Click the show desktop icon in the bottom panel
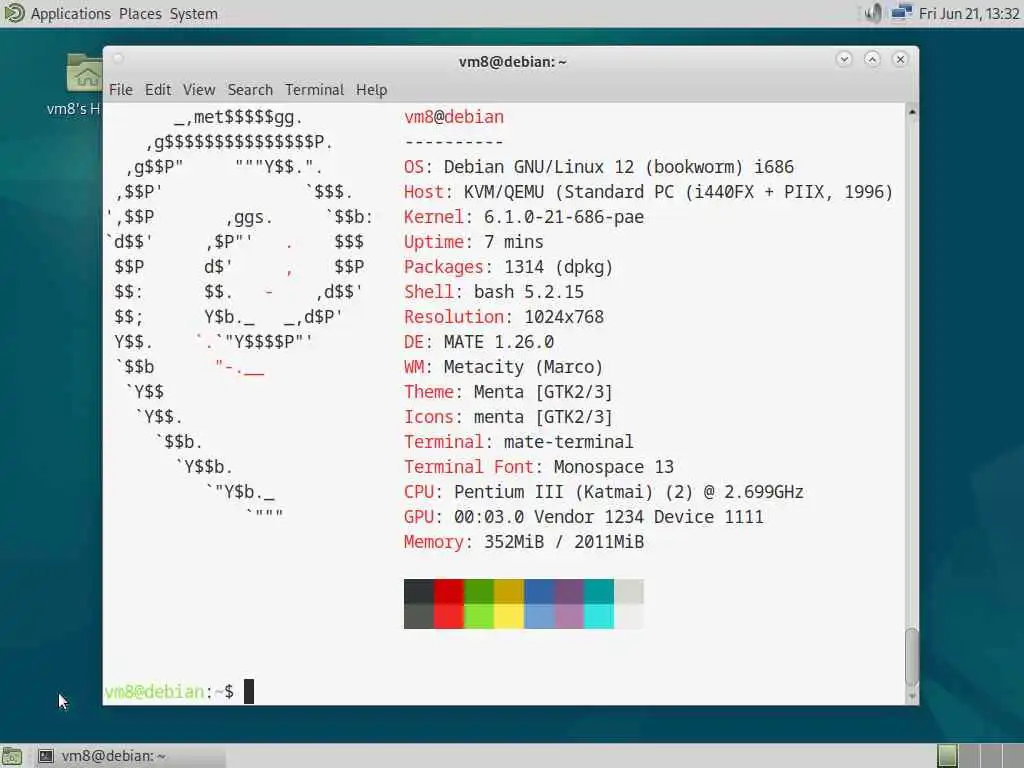The image size is (1024, 768). 12,756
